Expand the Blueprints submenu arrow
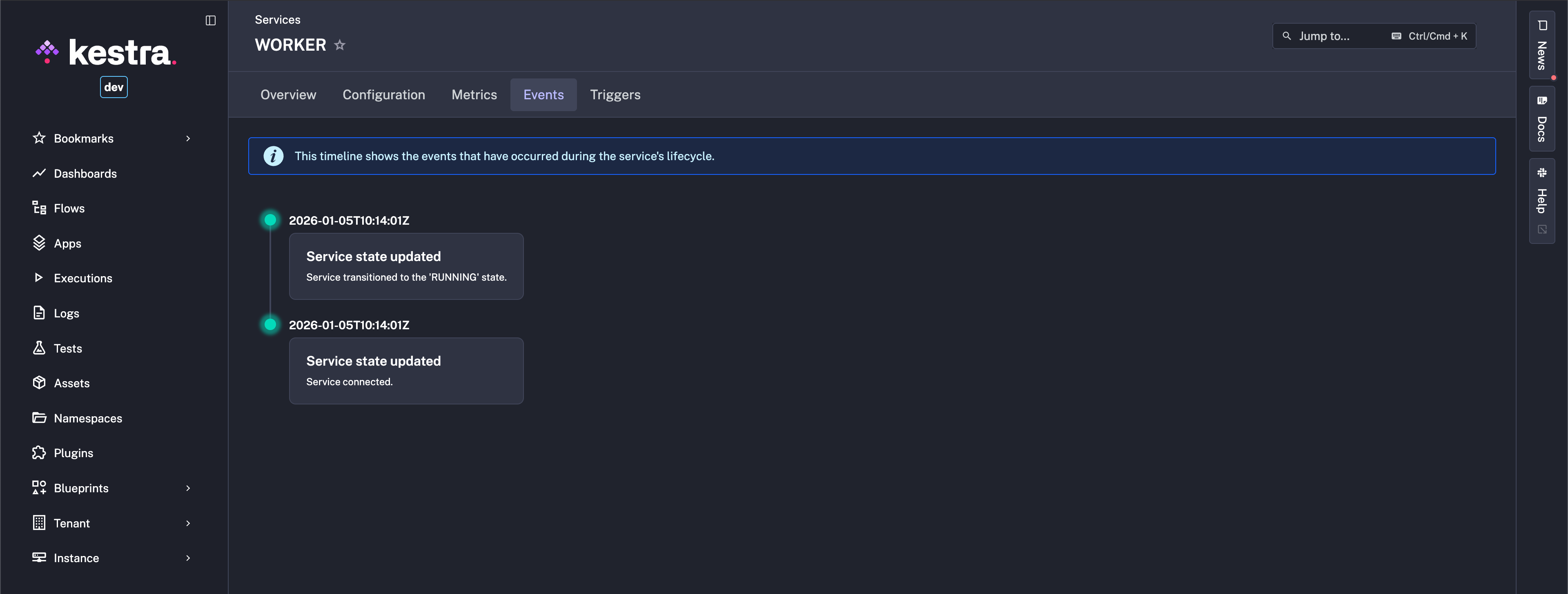Image resolution: width=1568 pixels, height=594 pixels. (188, 488)
